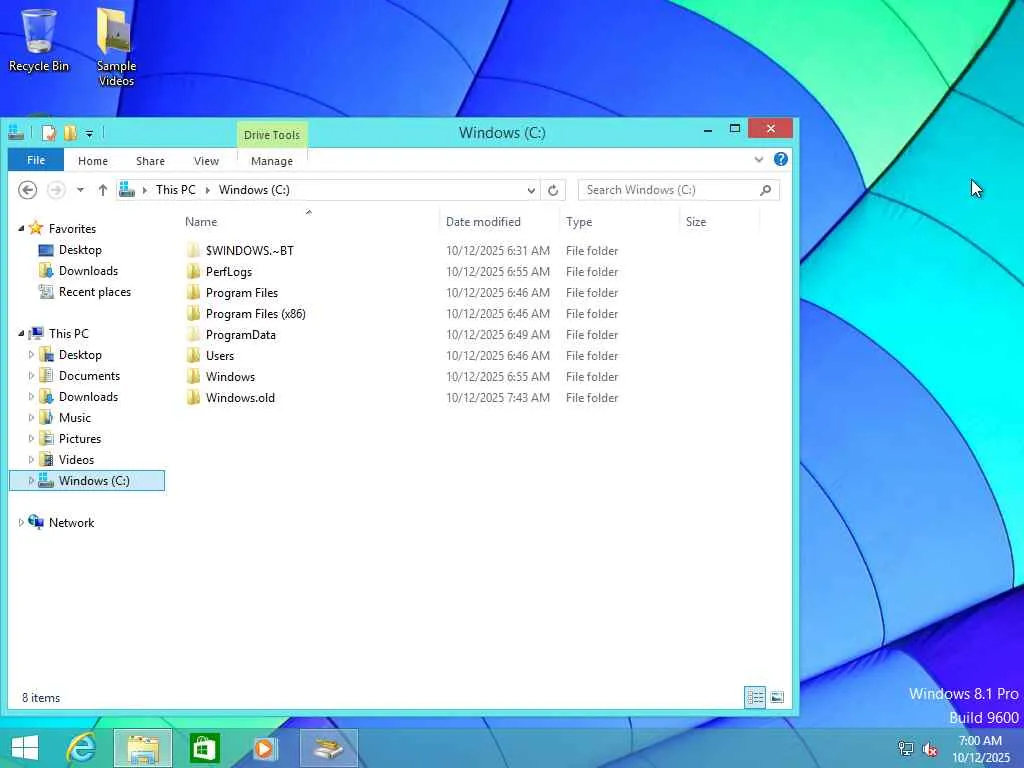Open the Recycle Bin desktop icon
Viewport: 1024px width, 768px height.
pyautogui.click(x=39, y=40)
